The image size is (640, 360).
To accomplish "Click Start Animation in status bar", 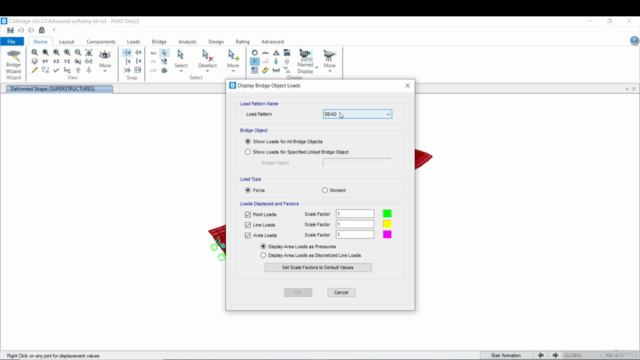I will coord(506,355).
